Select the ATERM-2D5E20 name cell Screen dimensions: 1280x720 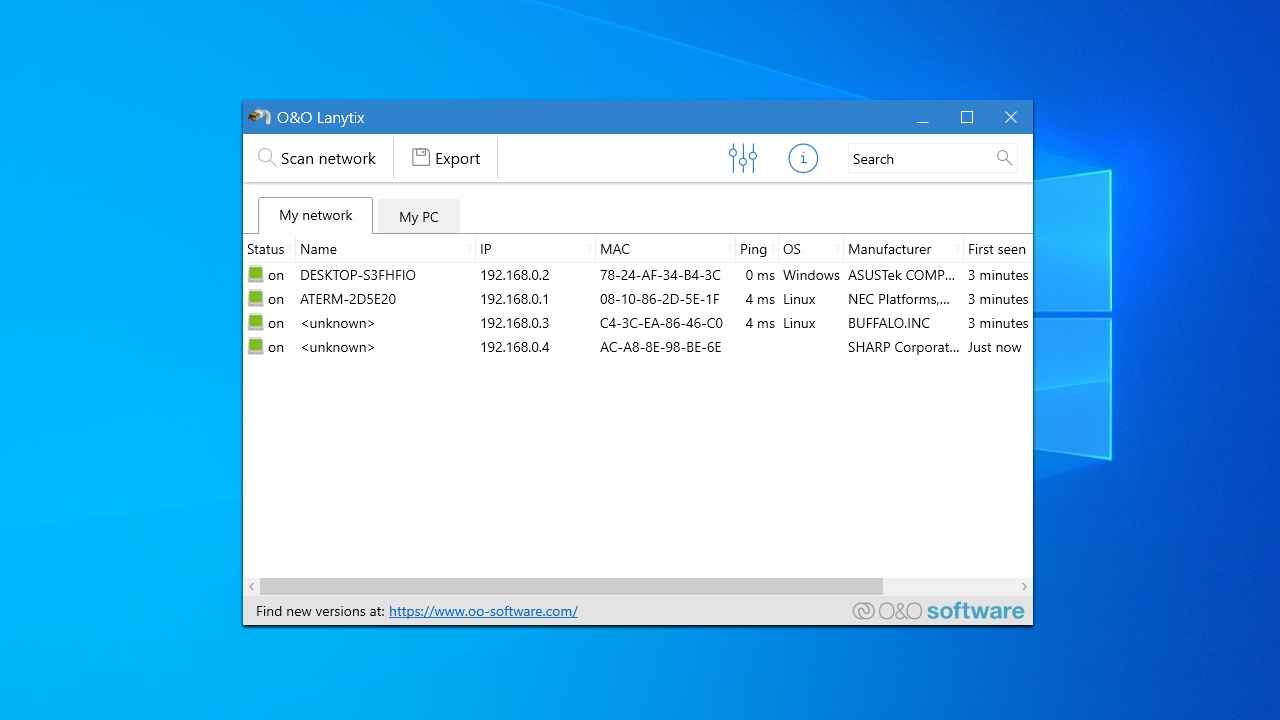(348, 299)
